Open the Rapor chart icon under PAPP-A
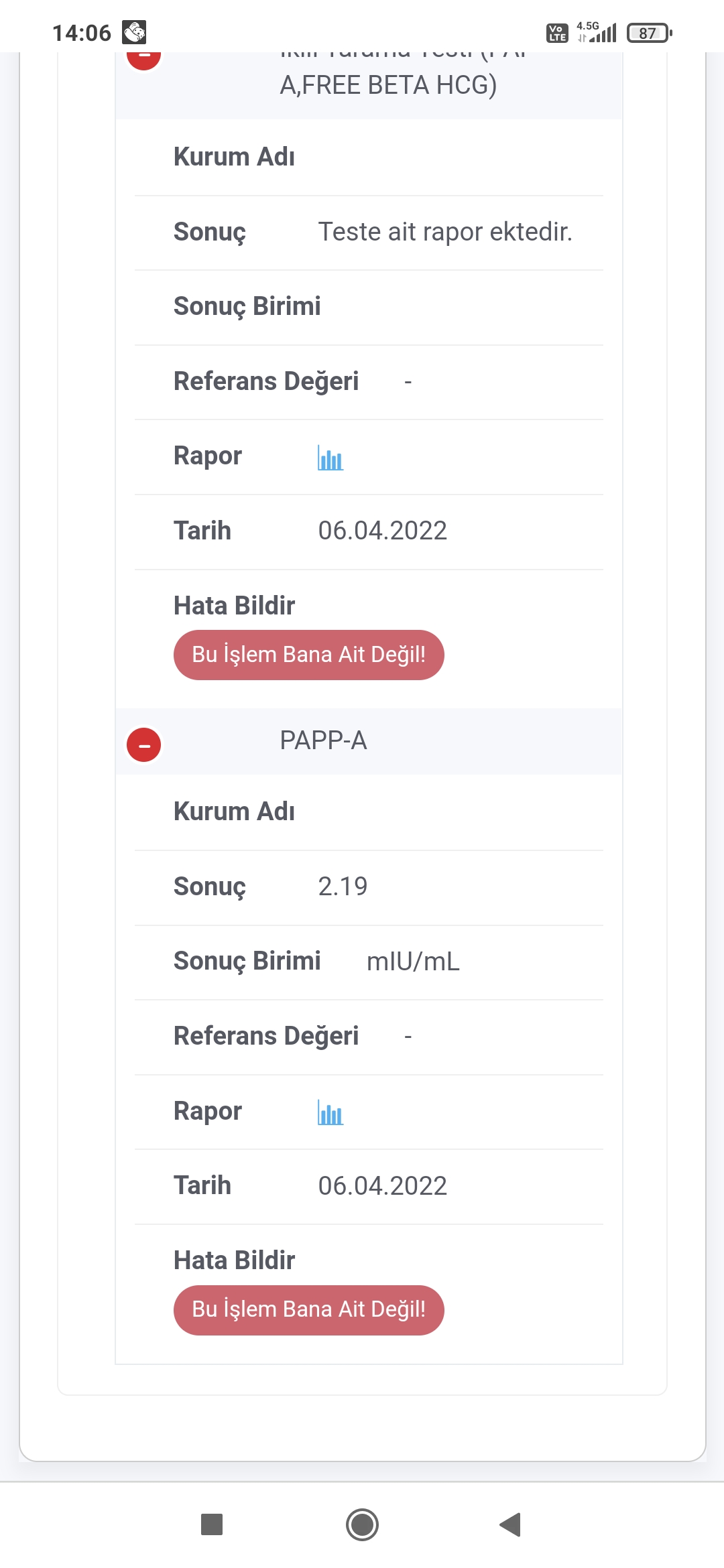Image resolution: width=724 pixels, height=1568 pixels. click(x=330, y=1114)
